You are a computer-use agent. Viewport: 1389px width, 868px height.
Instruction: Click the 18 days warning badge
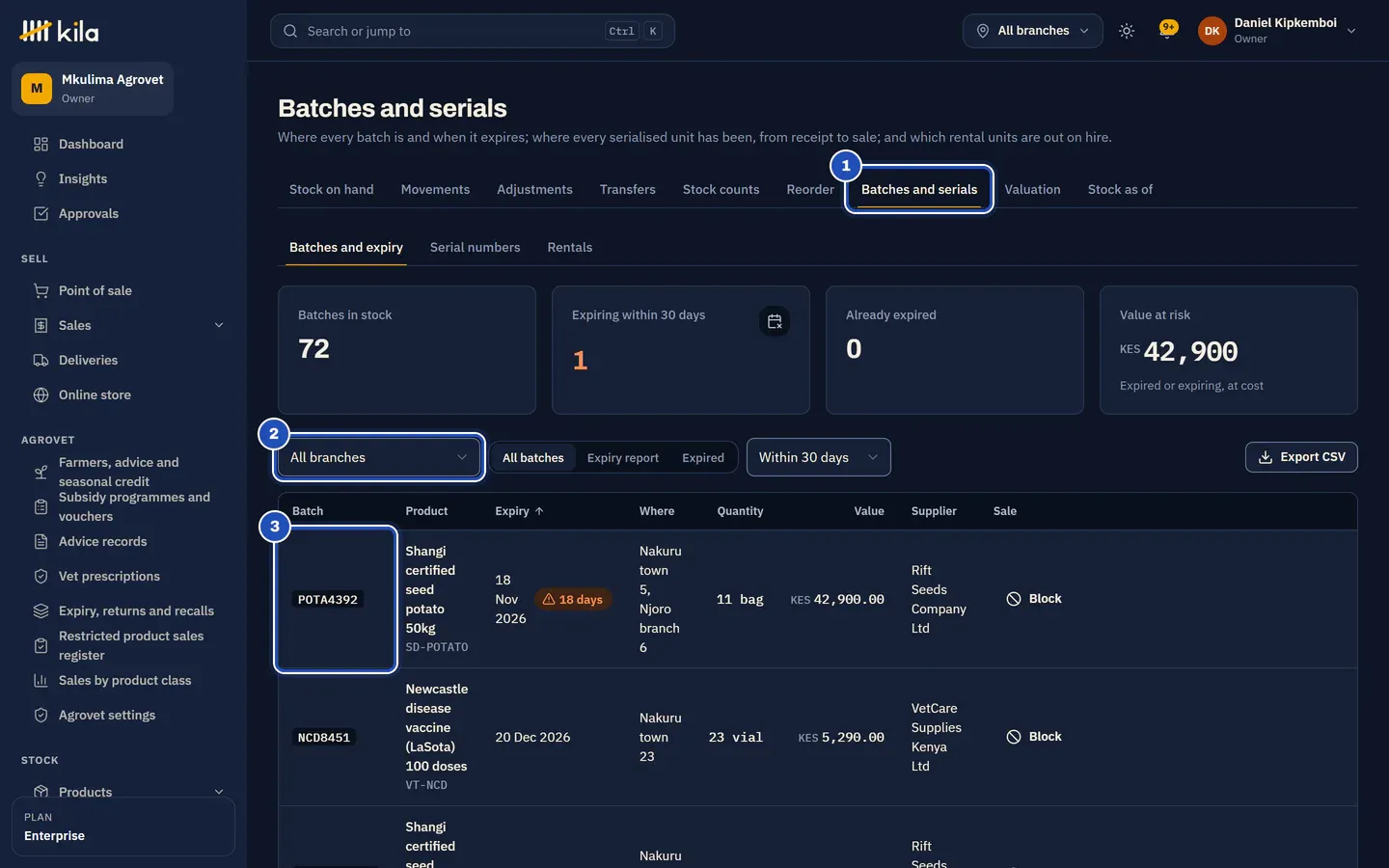[x=572, y=600]
